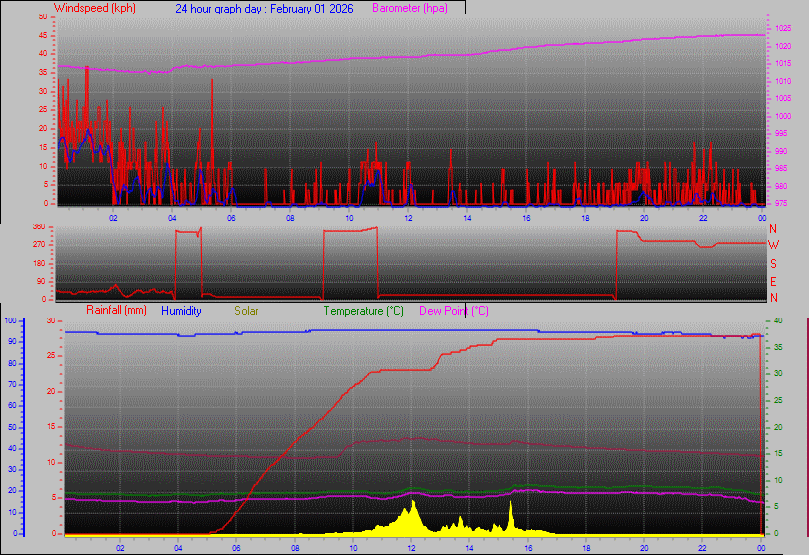Click the '270' value on the wind direction axis
The width and height of the screenshot is (809, 555).
39,244
